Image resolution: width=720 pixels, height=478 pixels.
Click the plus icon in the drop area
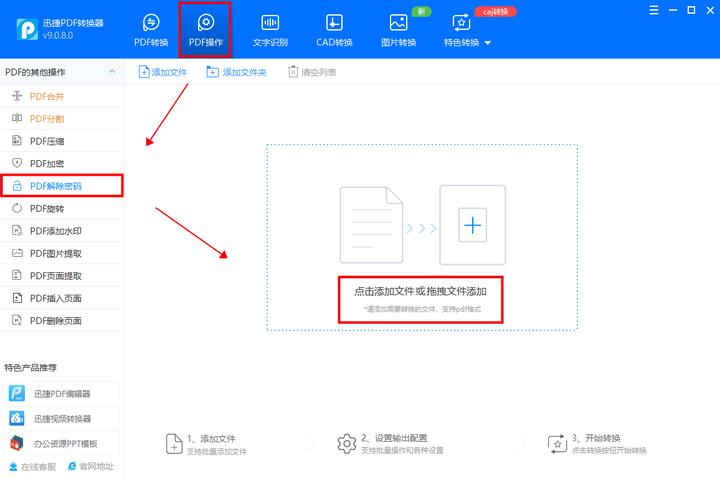coord(472,225)
